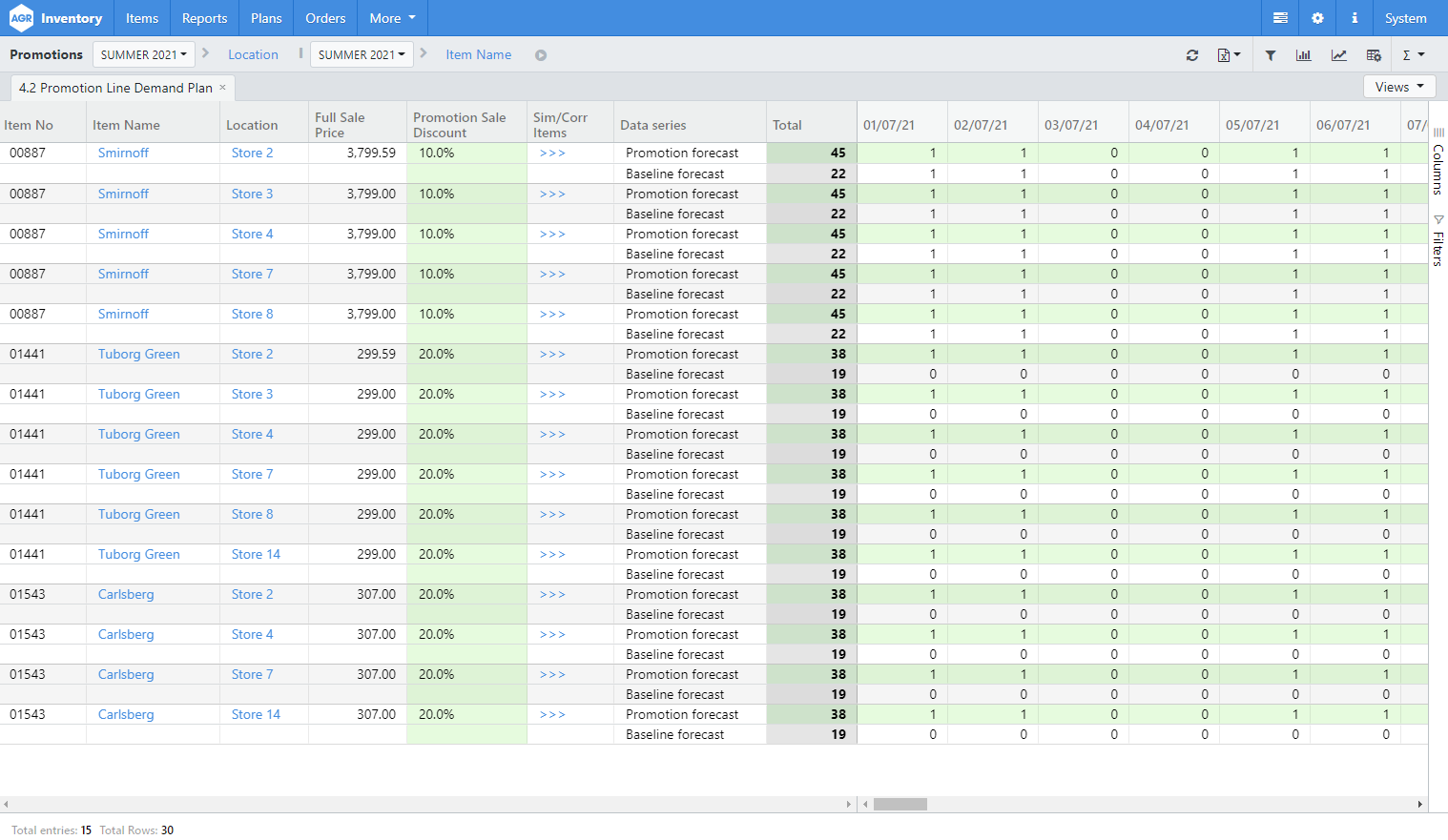Screen dimensions: 1448x840
Task: Open Store 14 for Carlsberg
Action: 255,714
